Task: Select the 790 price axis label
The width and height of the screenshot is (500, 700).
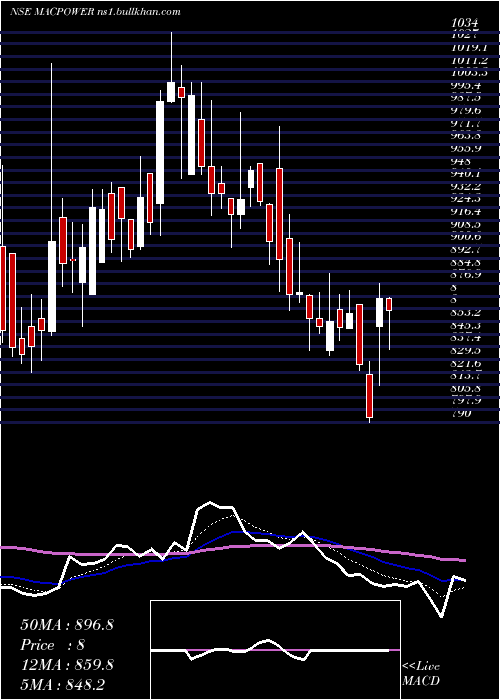Action: pyautogui.click(x=462, y=413)
